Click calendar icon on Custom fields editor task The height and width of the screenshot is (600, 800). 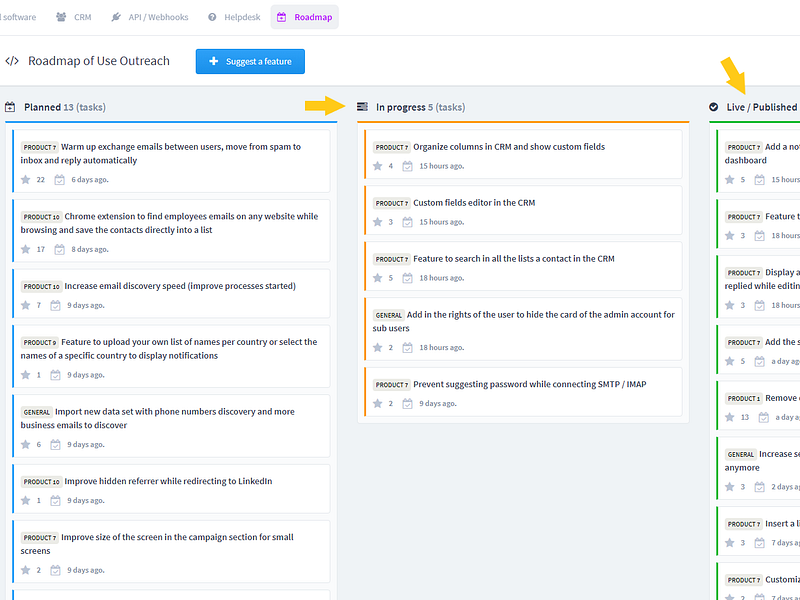click(x=407, y=222)
